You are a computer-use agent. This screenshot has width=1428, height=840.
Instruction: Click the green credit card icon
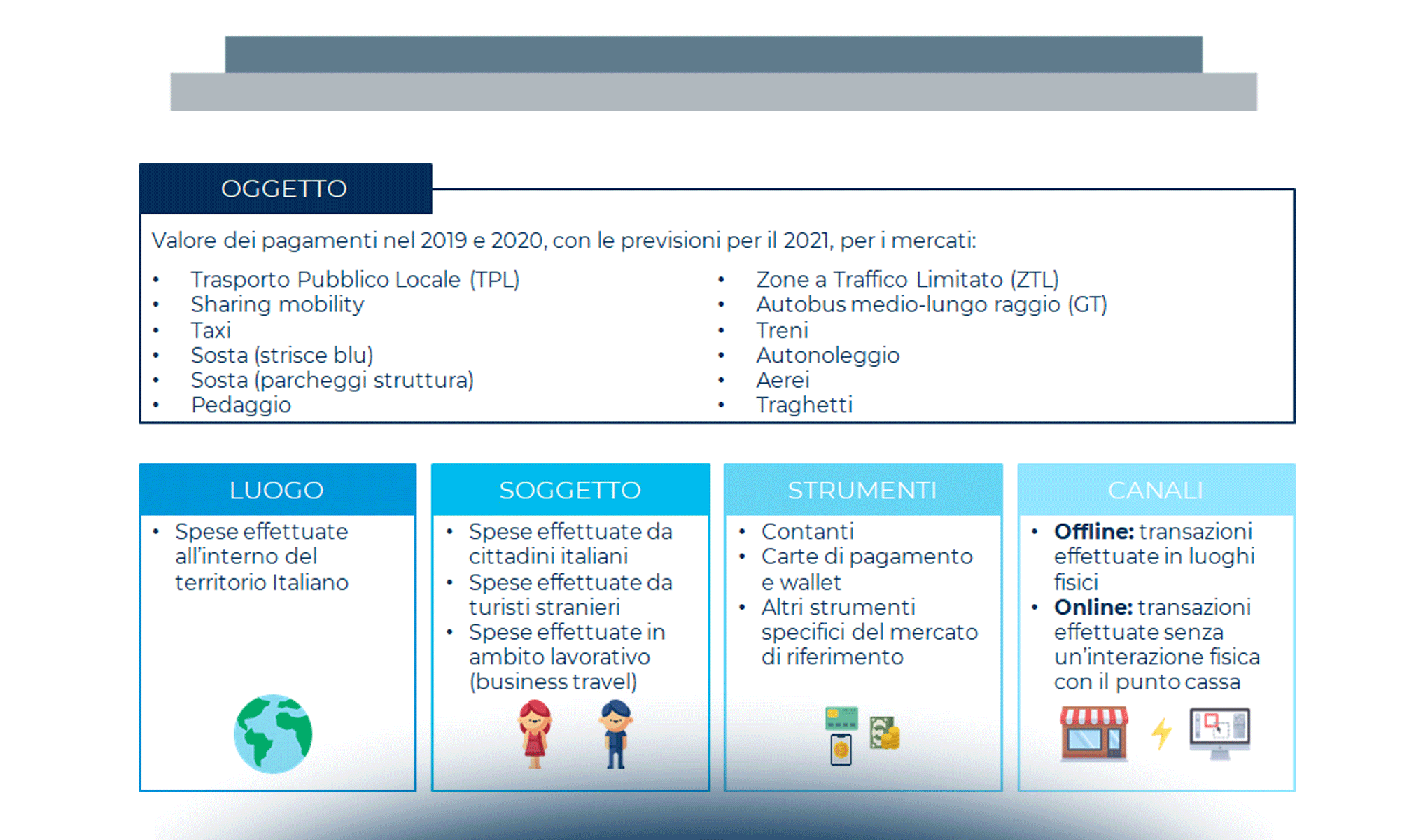841,718
